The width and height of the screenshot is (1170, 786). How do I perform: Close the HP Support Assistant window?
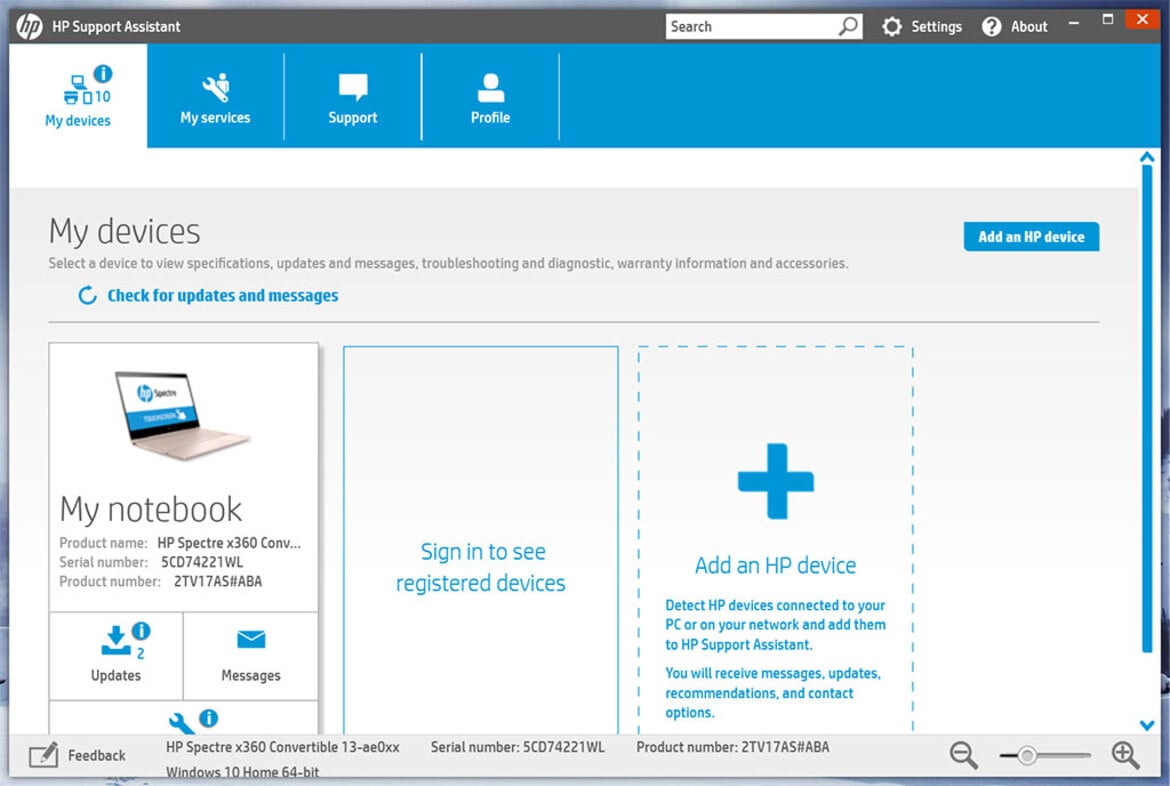point(1142,20)
